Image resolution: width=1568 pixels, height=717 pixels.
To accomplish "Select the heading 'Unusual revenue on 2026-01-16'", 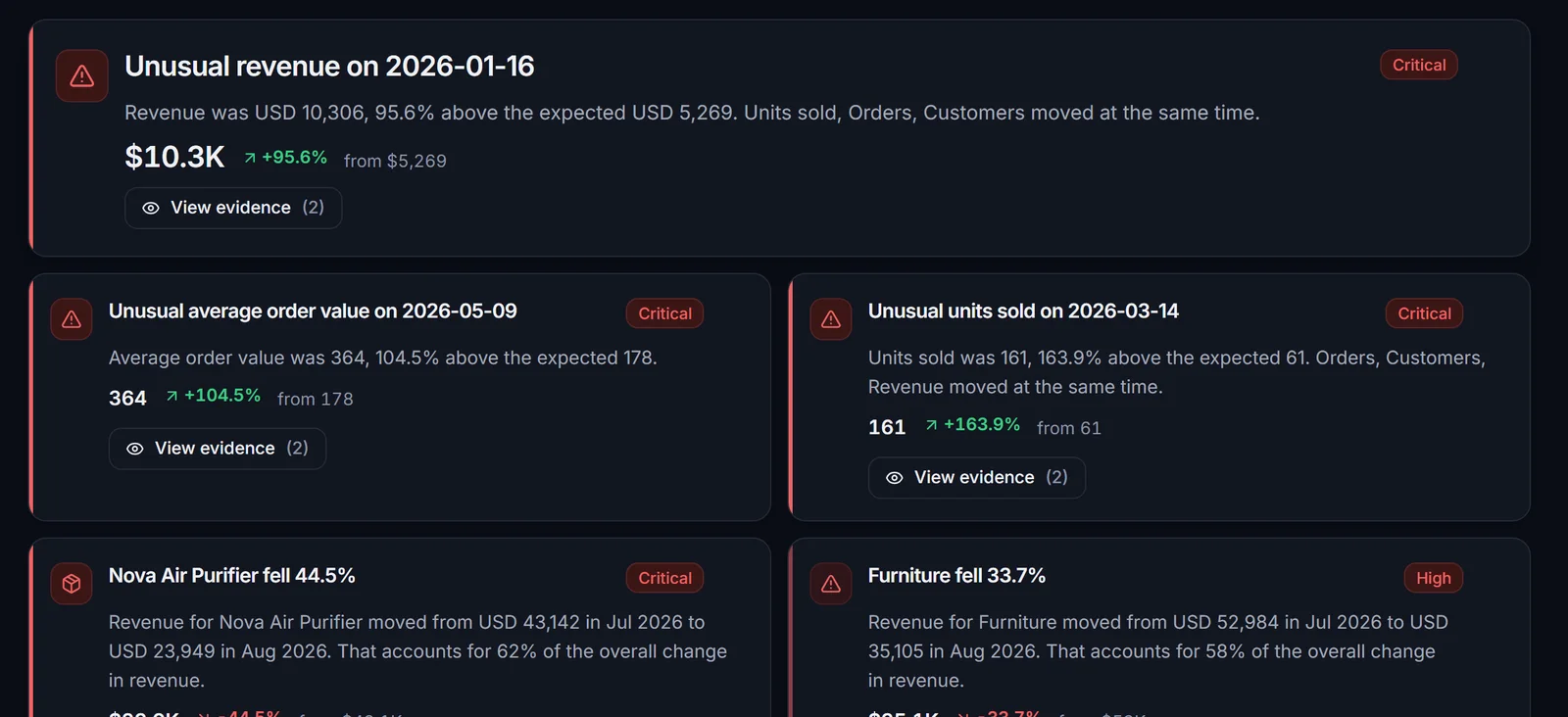I will coord(329,66).
